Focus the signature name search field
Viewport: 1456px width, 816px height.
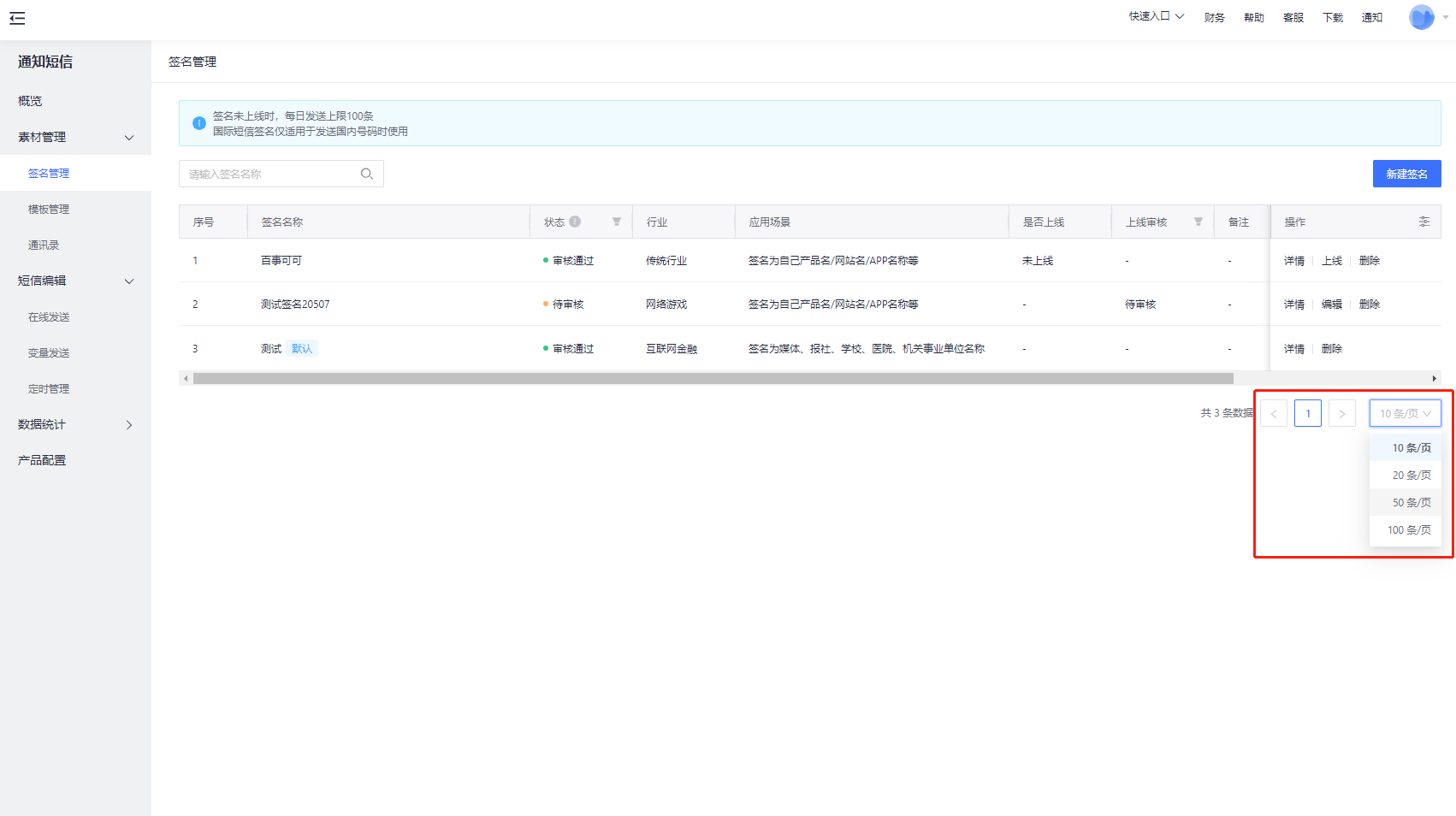[269, 174]
